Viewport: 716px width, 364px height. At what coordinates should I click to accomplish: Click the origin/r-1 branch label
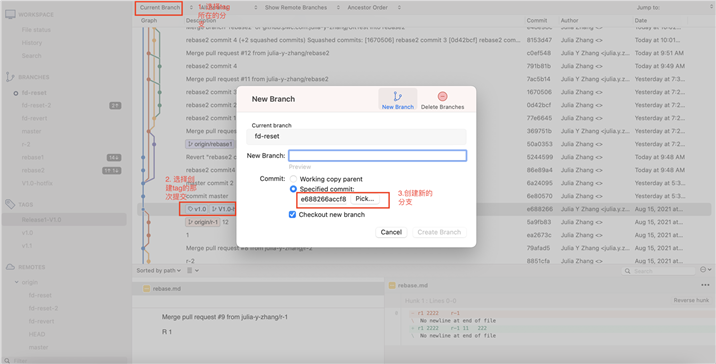point(202,222)
